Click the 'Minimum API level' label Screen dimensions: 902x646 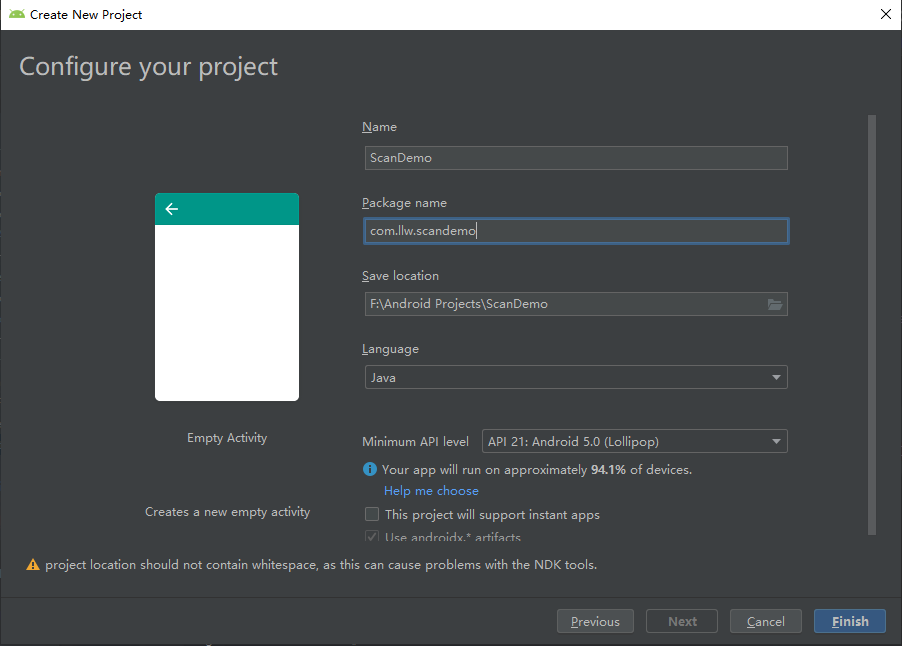[415, 442]
